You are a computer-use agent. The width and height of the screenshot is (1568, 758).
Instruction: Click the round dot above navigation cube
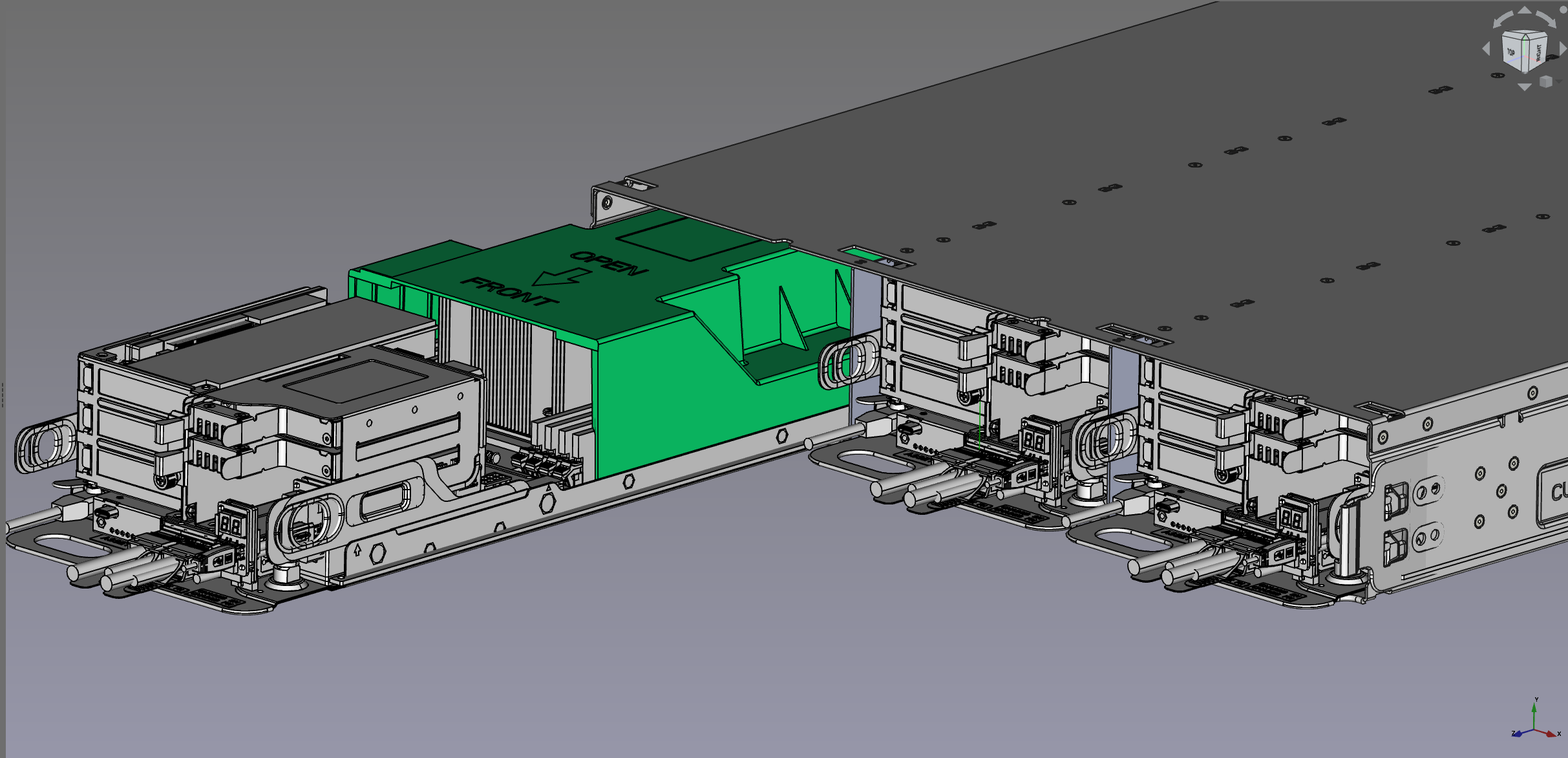pyautogui.click(x=1563, y=10)
